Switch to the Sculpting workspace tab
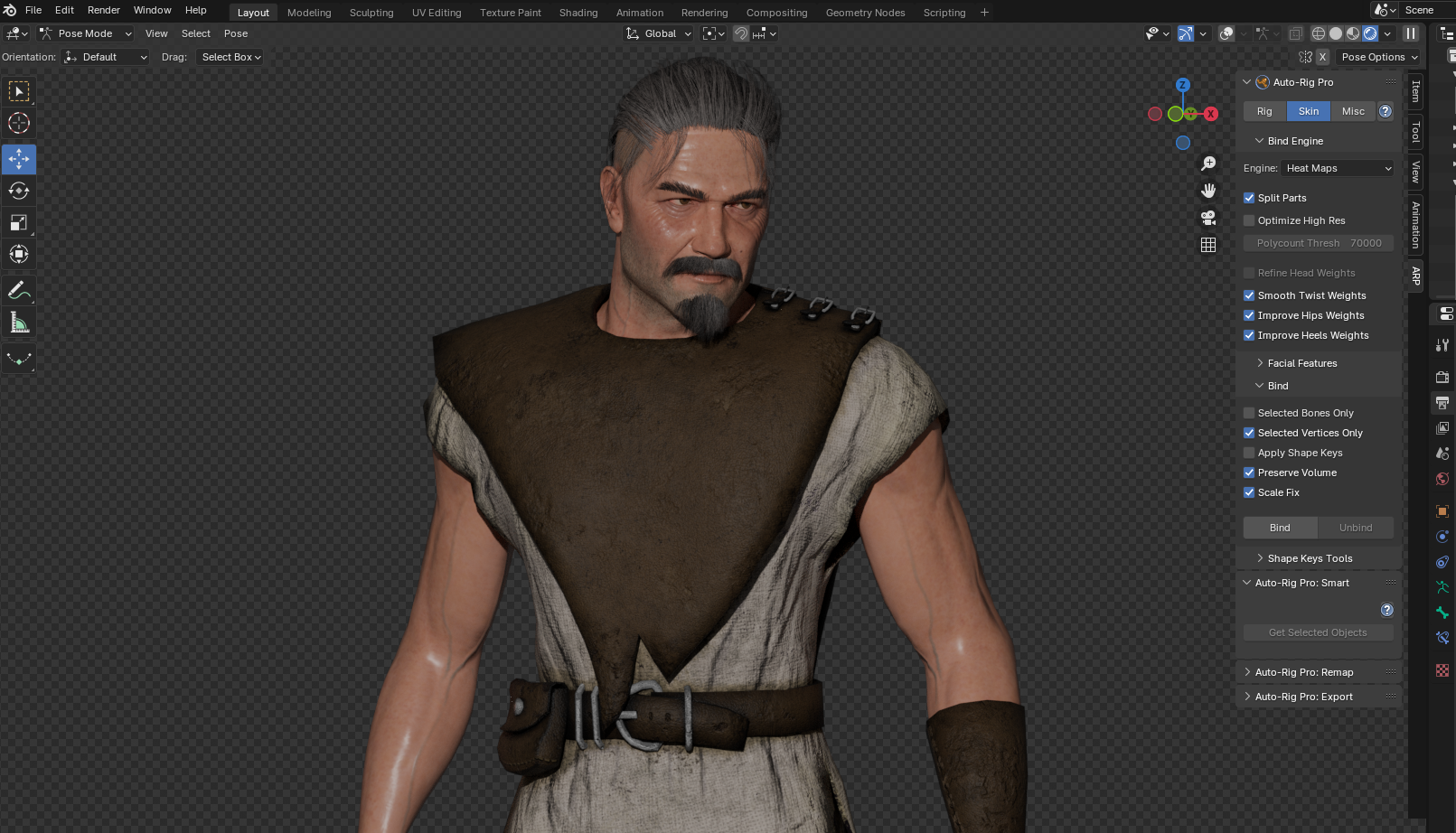 371,13
